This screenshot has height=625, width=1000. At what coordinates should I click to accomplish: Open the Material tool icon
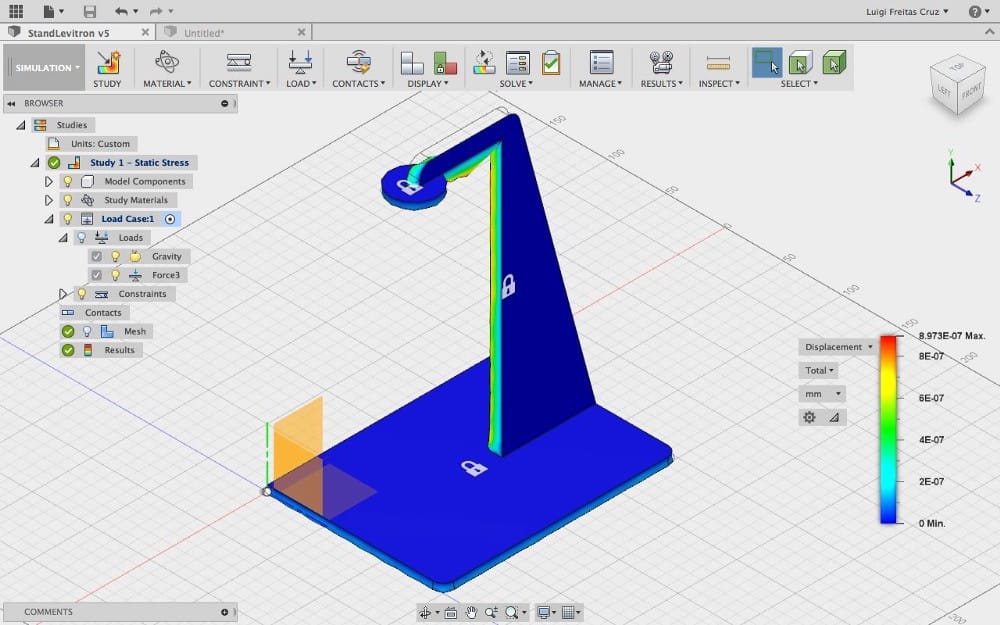pyautogui.click(x=166, y=62)
